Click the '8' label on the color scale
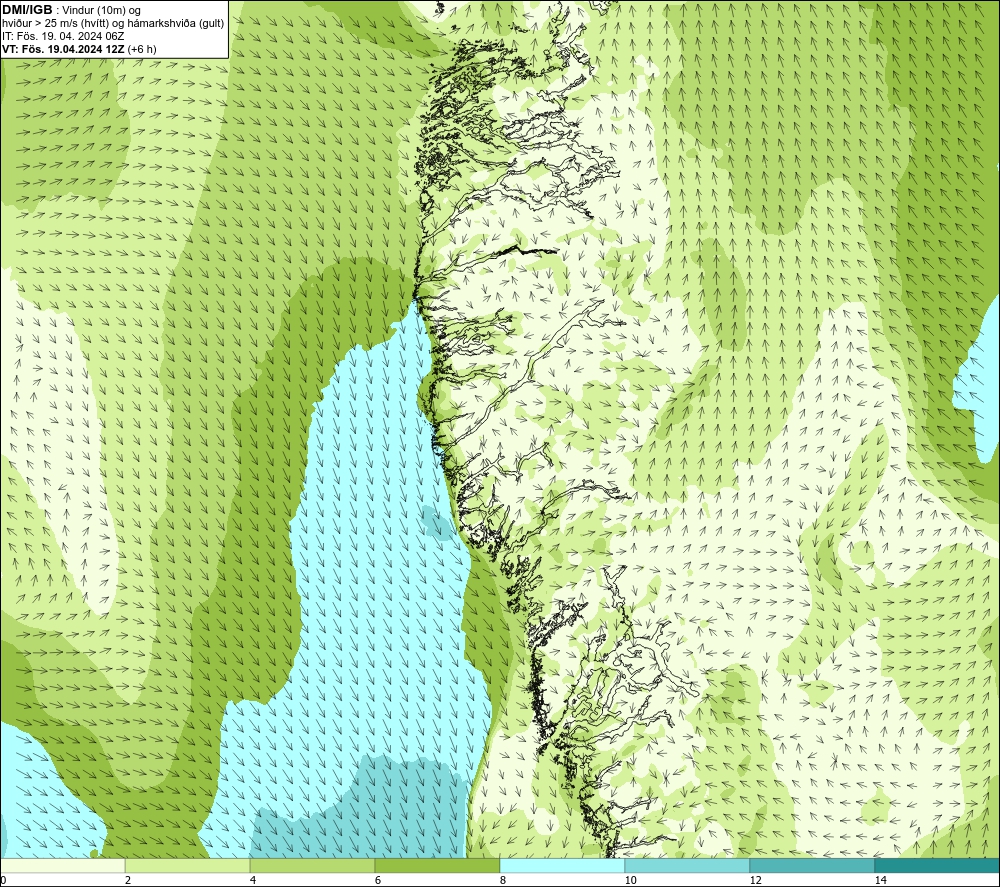This screenshot has width=1000, height=887. [x=503, y=880]
